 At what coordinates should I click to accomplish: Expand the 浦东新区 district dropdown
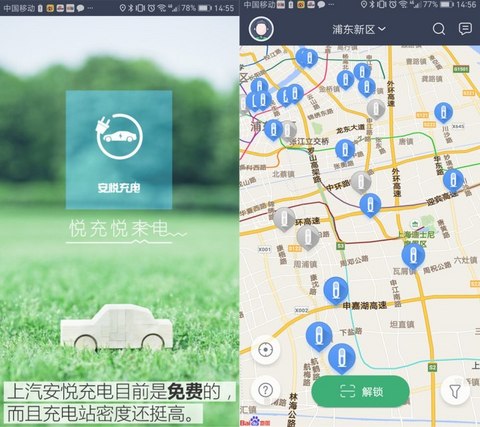pyautogui.click(x=359, y=29)
